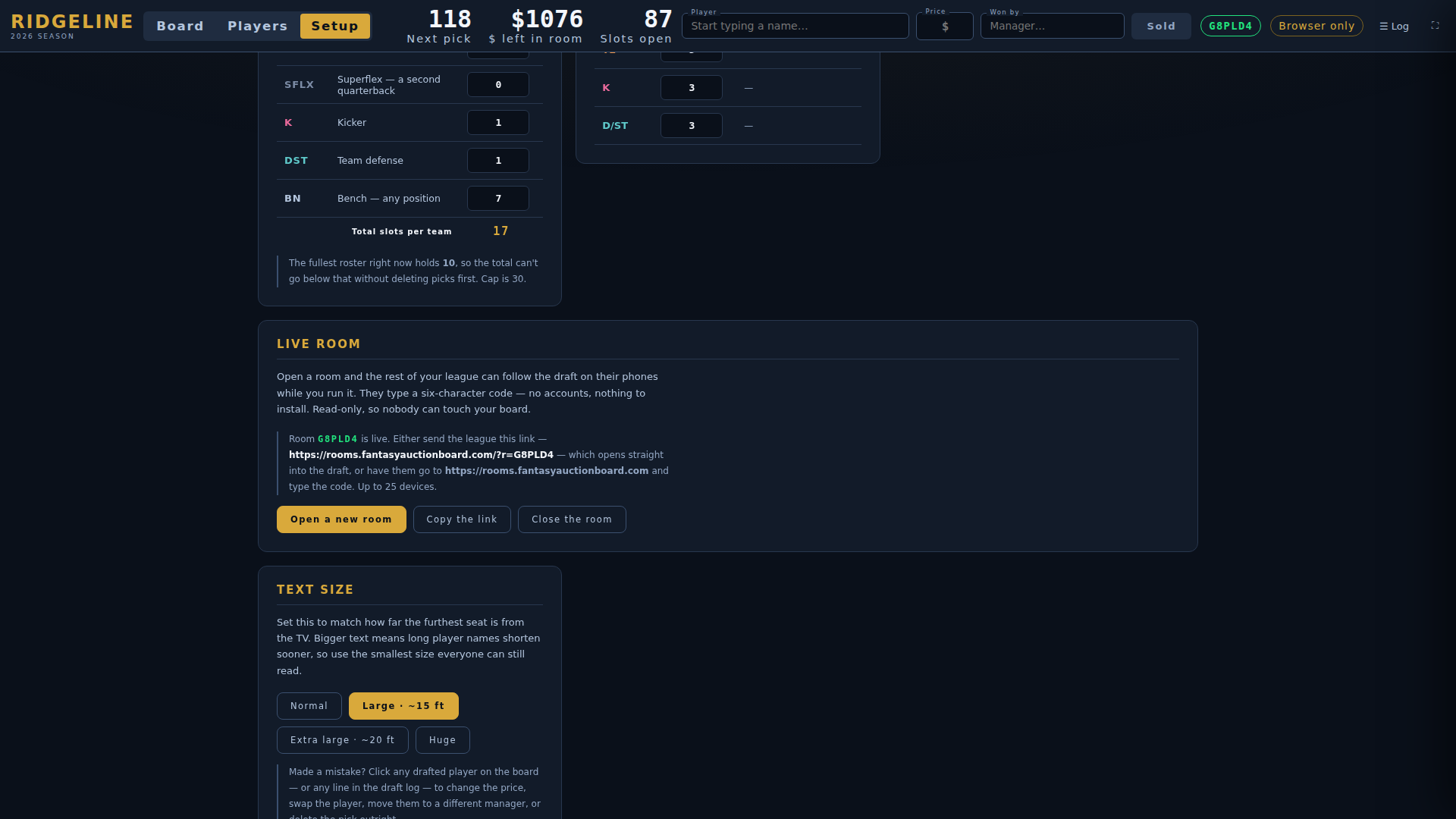Select Large ~15 ft text size

[x=403, y=706]
